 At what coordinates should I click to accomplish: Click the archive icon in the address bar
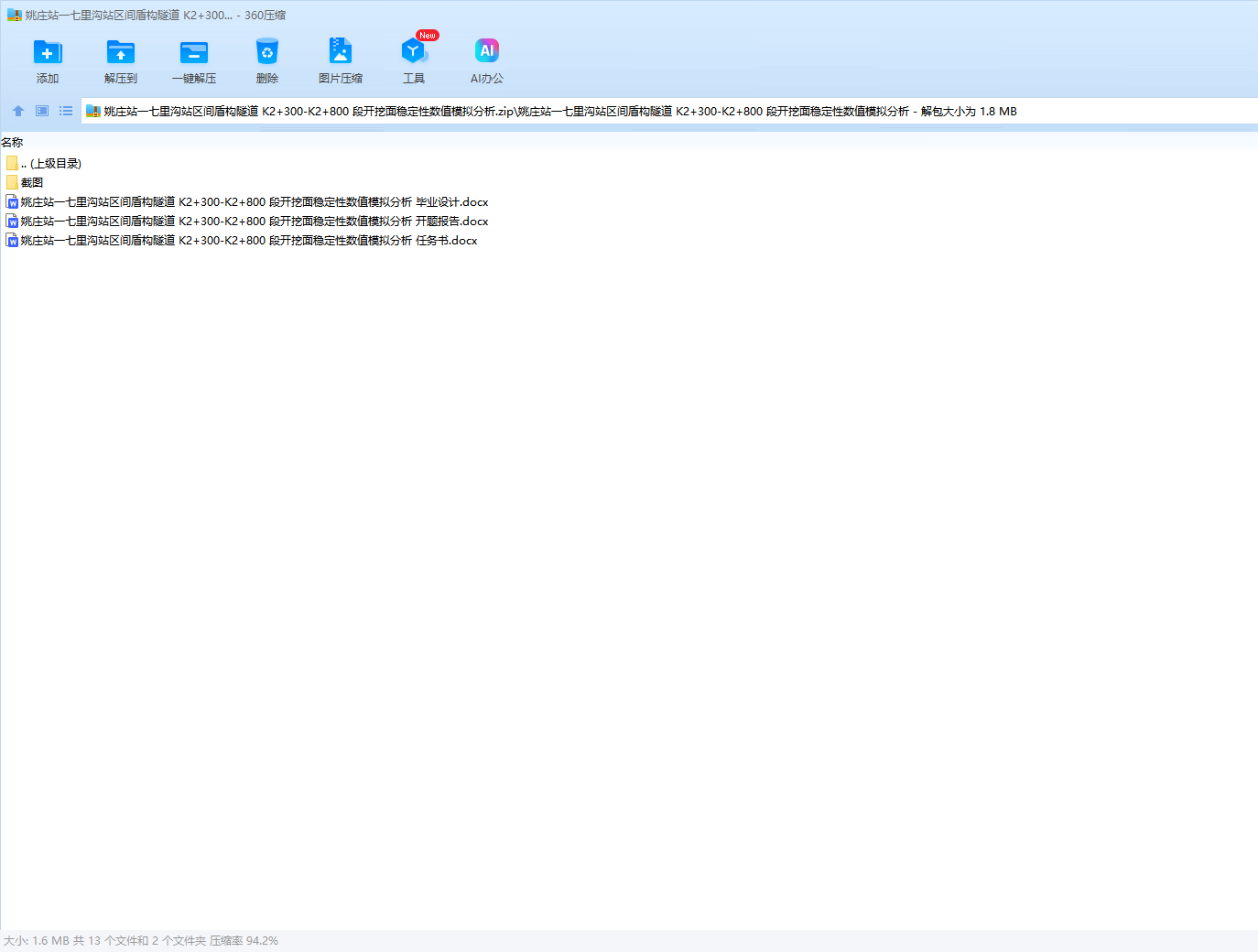(x=92, y=112)
